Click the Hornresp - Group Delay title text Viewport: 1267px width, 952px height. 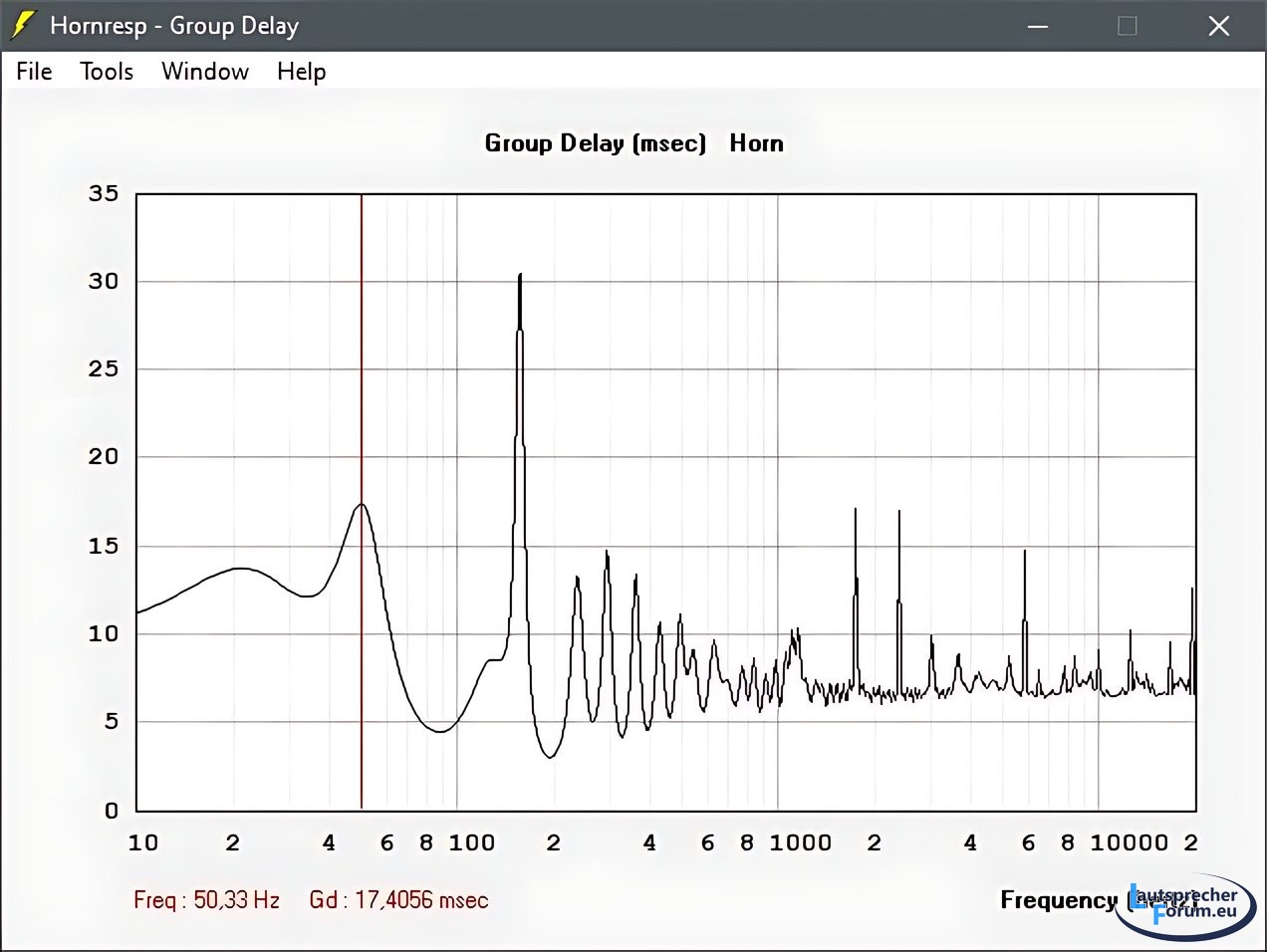[174, 26]
